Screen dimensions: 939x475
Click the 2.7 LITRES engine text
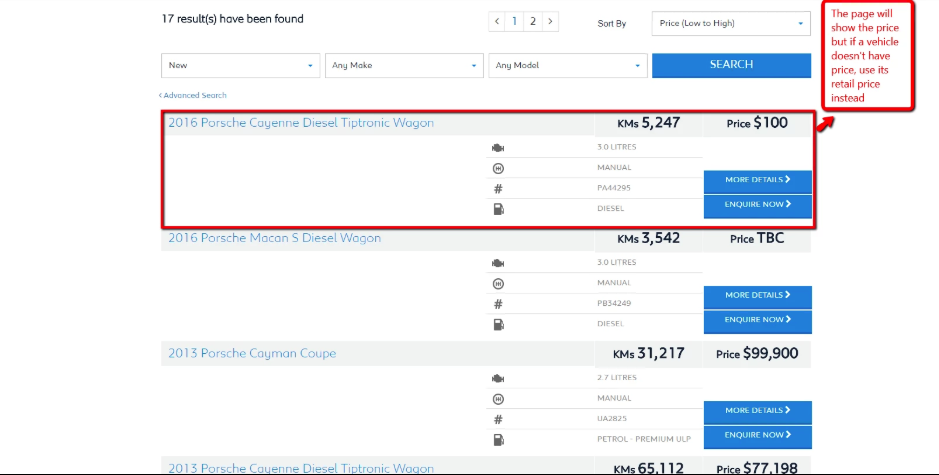coord(617,377)
